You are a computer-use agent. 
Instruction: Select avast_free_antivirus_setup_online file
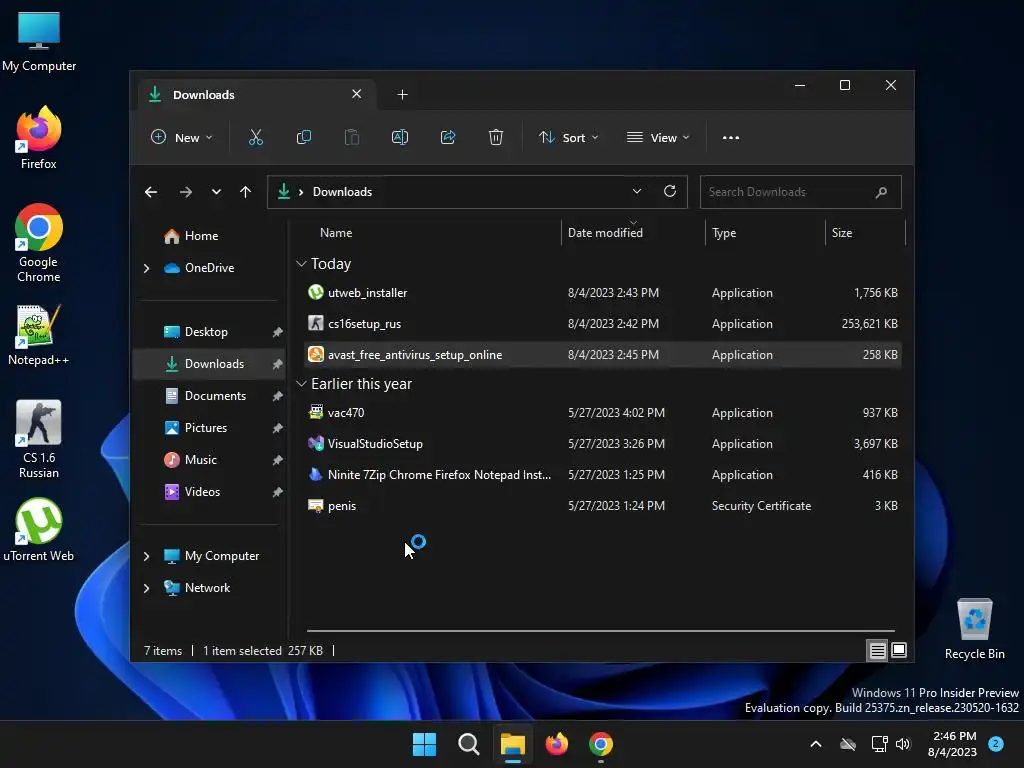coord(602,355)
